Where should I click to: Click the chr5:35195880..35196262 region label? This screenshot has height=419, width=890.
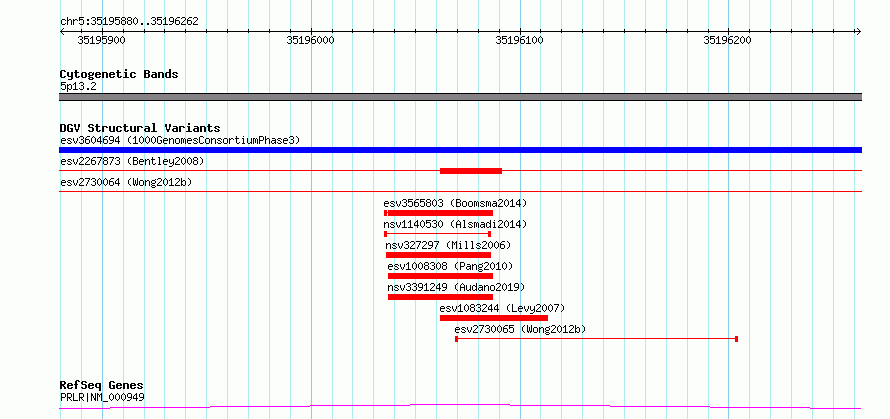tap(129, 22)
